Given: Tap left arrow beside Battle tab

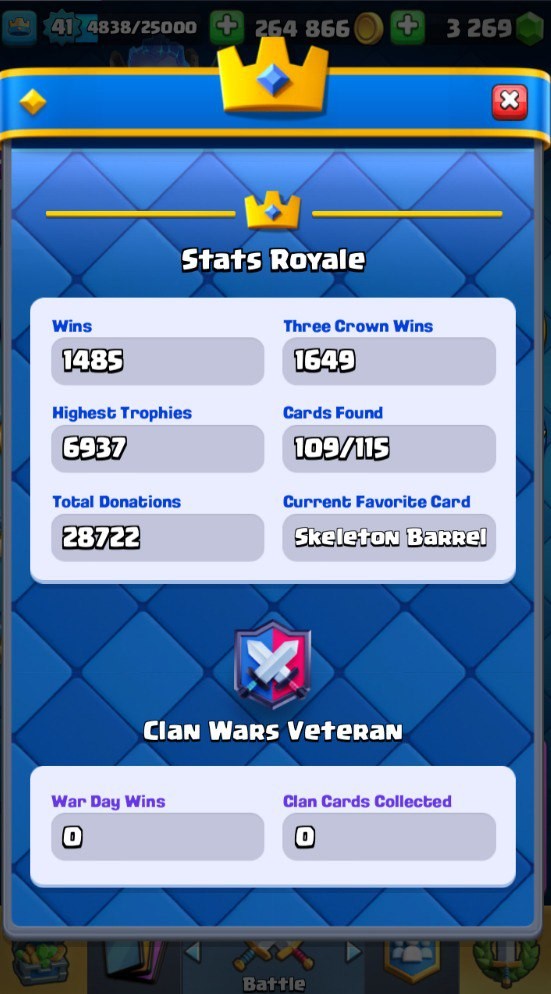Looking at the screenshot, I should pyautogui.click(x=193, y=950).
